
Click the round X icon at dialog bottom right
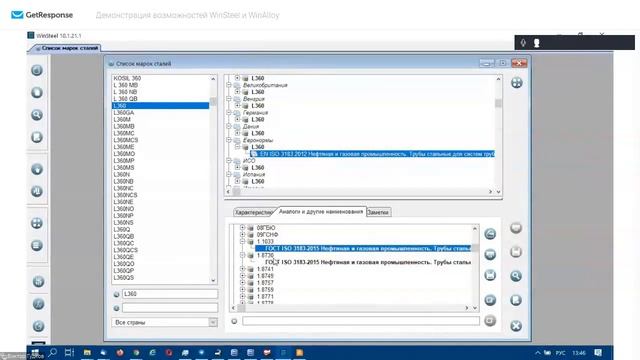[516, 326]
